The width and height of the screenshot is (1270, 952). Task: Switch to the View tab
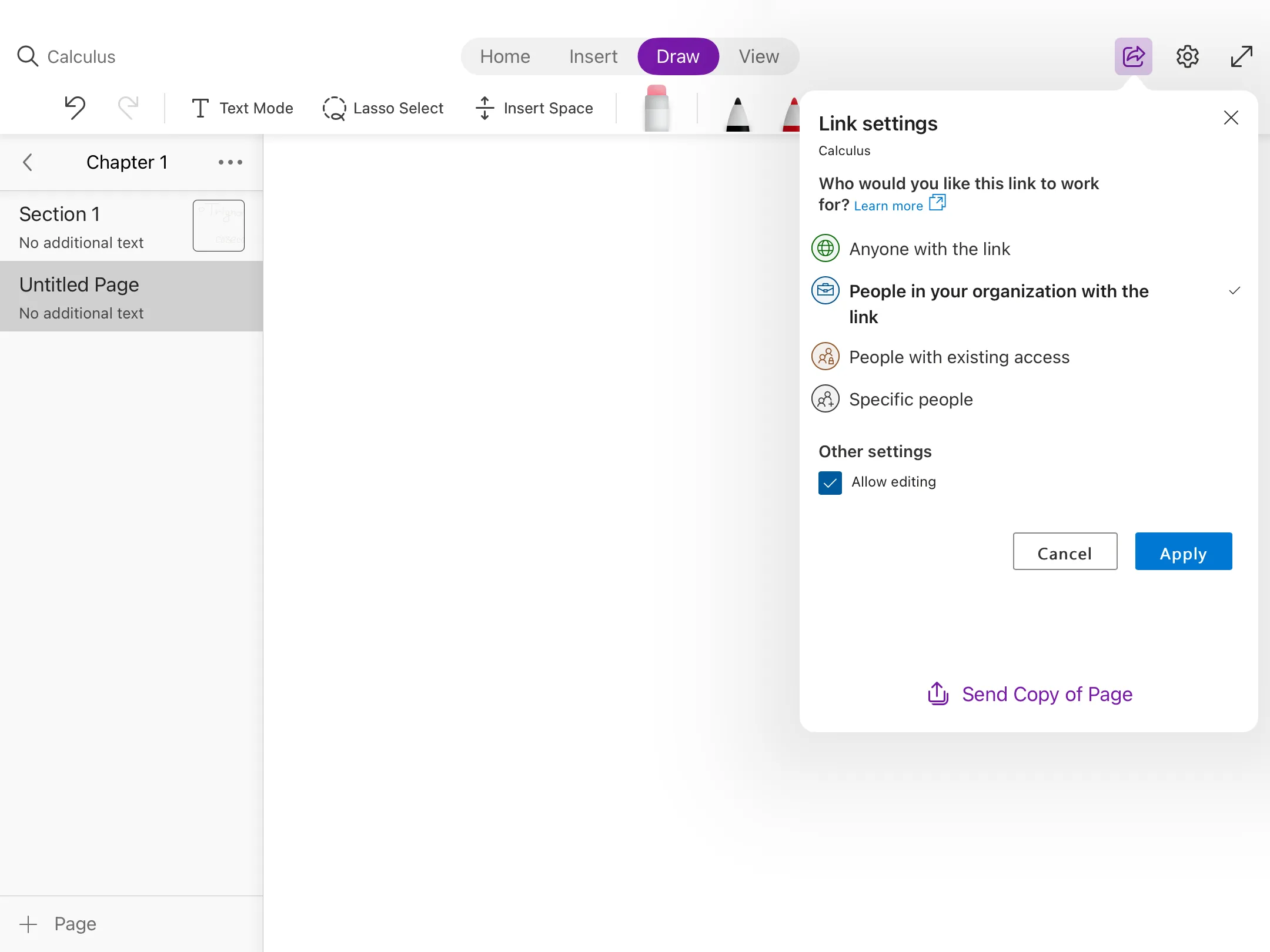point(758,56)
